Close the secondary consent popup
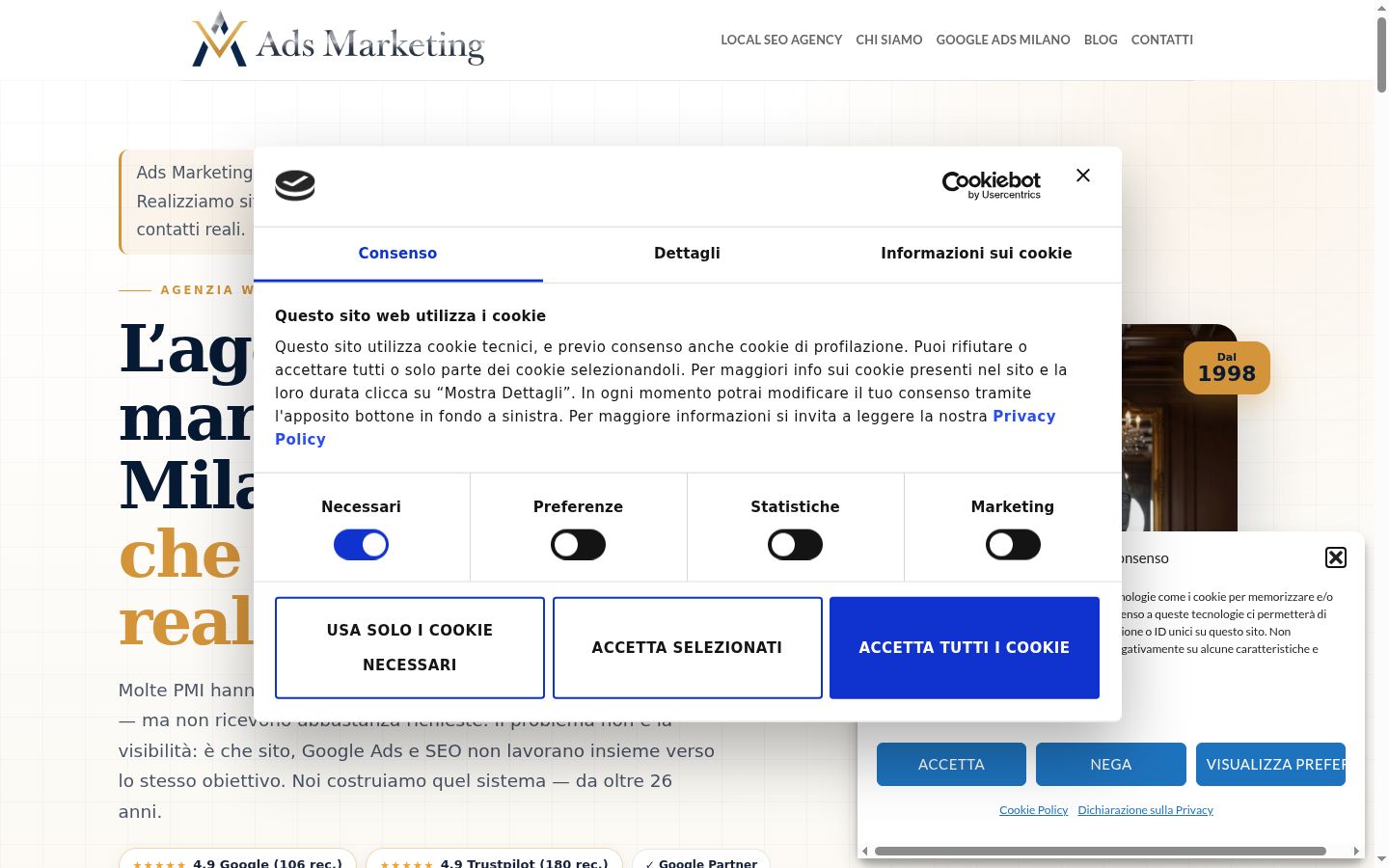1389x868 pixels. click(x=1336, y=557)
